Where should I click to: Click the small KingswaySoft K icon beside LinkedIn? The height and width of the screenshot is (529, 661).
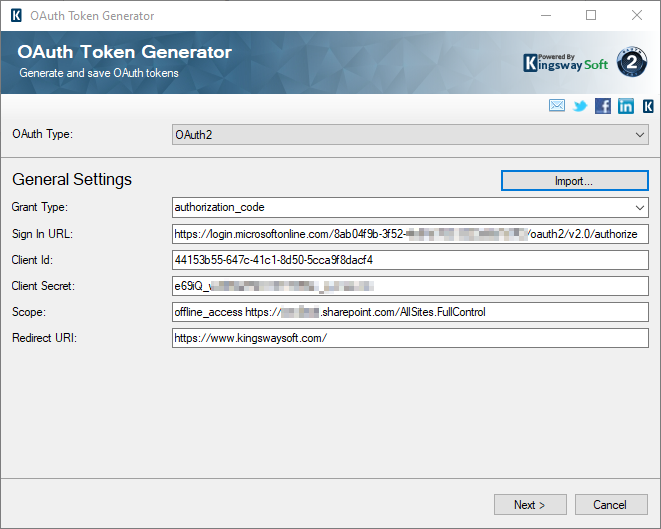(649, 106)
